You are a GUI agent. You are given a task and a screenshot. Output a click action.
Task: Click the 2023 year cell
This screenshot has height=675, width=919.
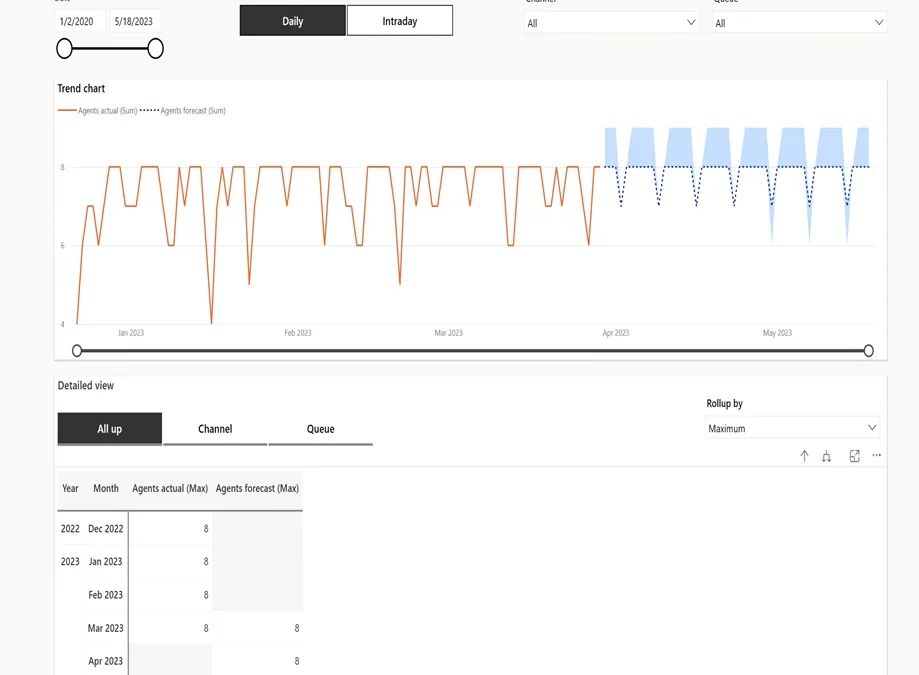point(70,561)
